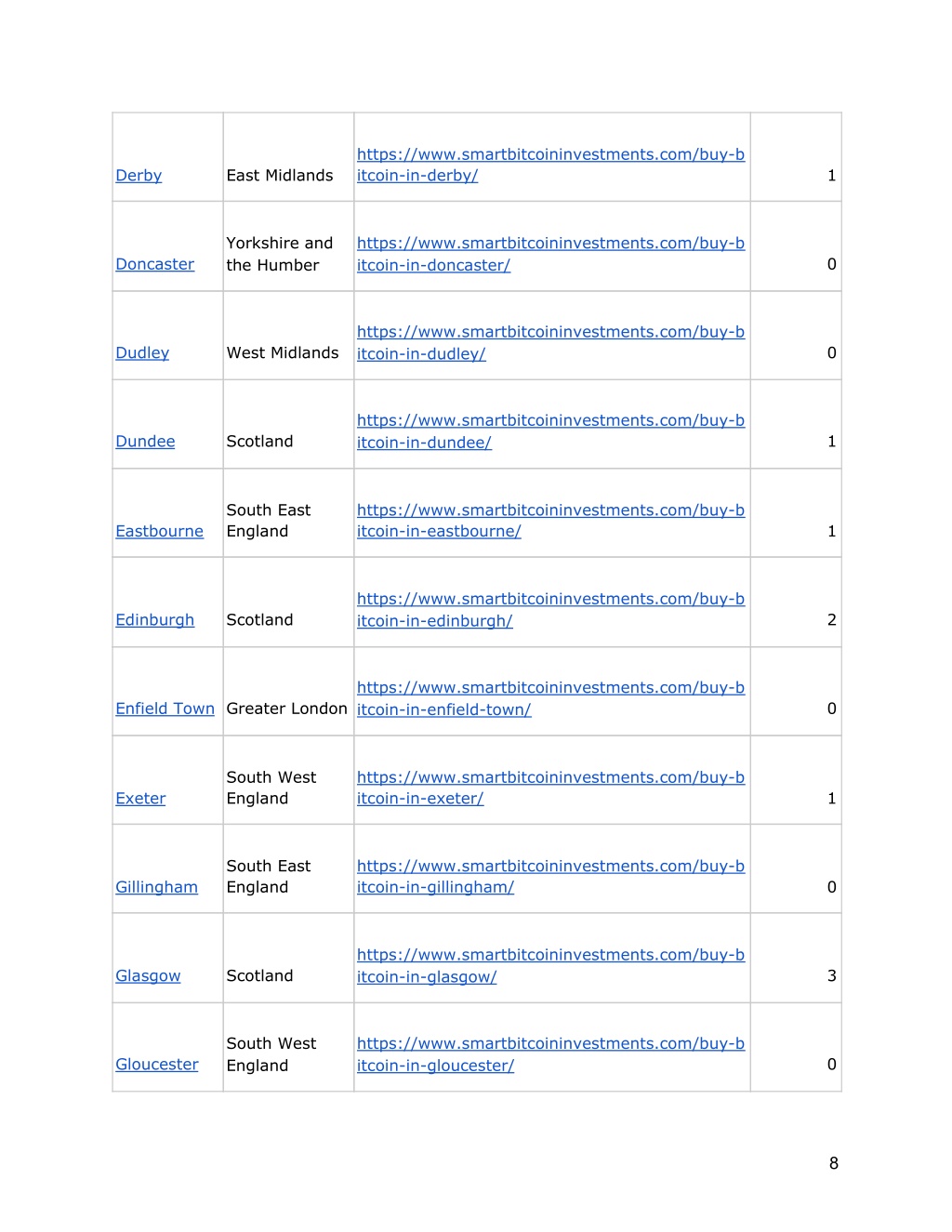Open the Glasgow city link
This screenshot has width=952, height=1232.
[148, 976]
